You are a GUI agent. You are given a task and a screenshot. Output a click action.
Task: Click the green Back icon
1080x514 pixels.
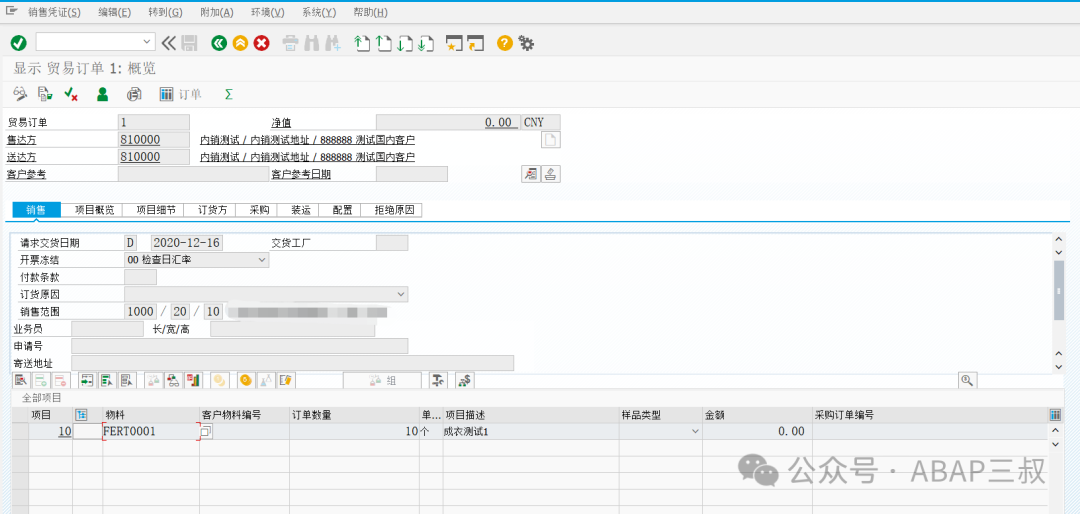coord(219,43)
